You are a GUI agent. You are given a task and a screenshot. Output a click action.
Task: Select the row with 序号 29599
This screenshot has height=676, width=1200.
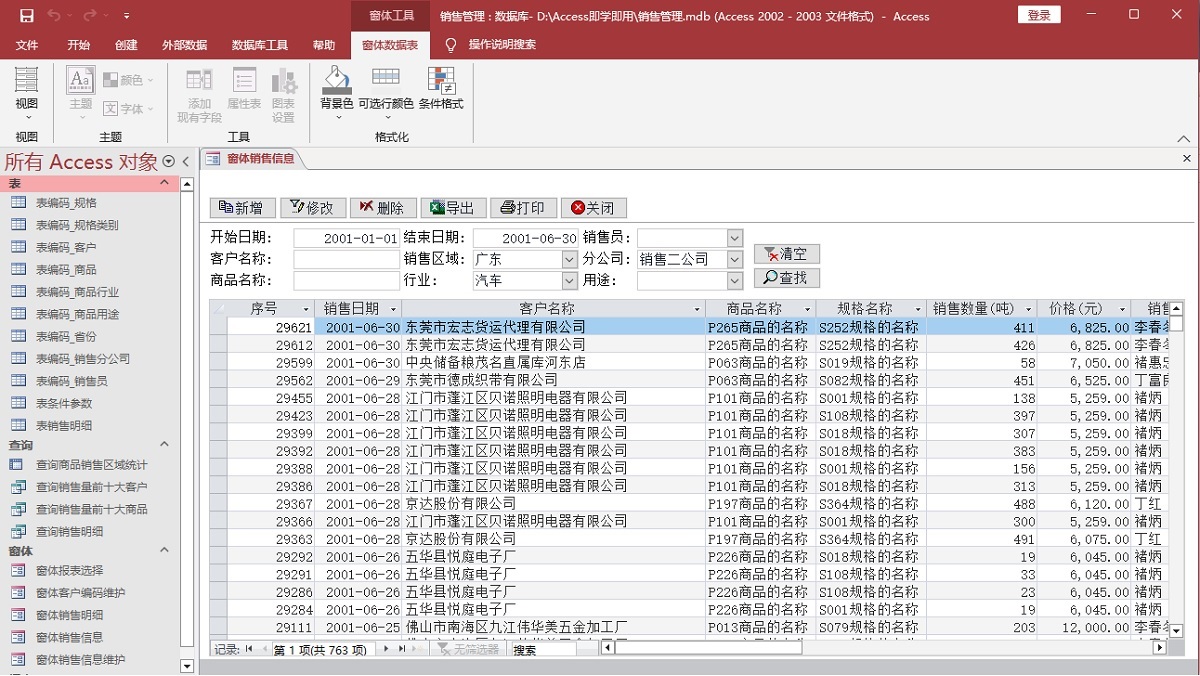click(x=690, y=362)
